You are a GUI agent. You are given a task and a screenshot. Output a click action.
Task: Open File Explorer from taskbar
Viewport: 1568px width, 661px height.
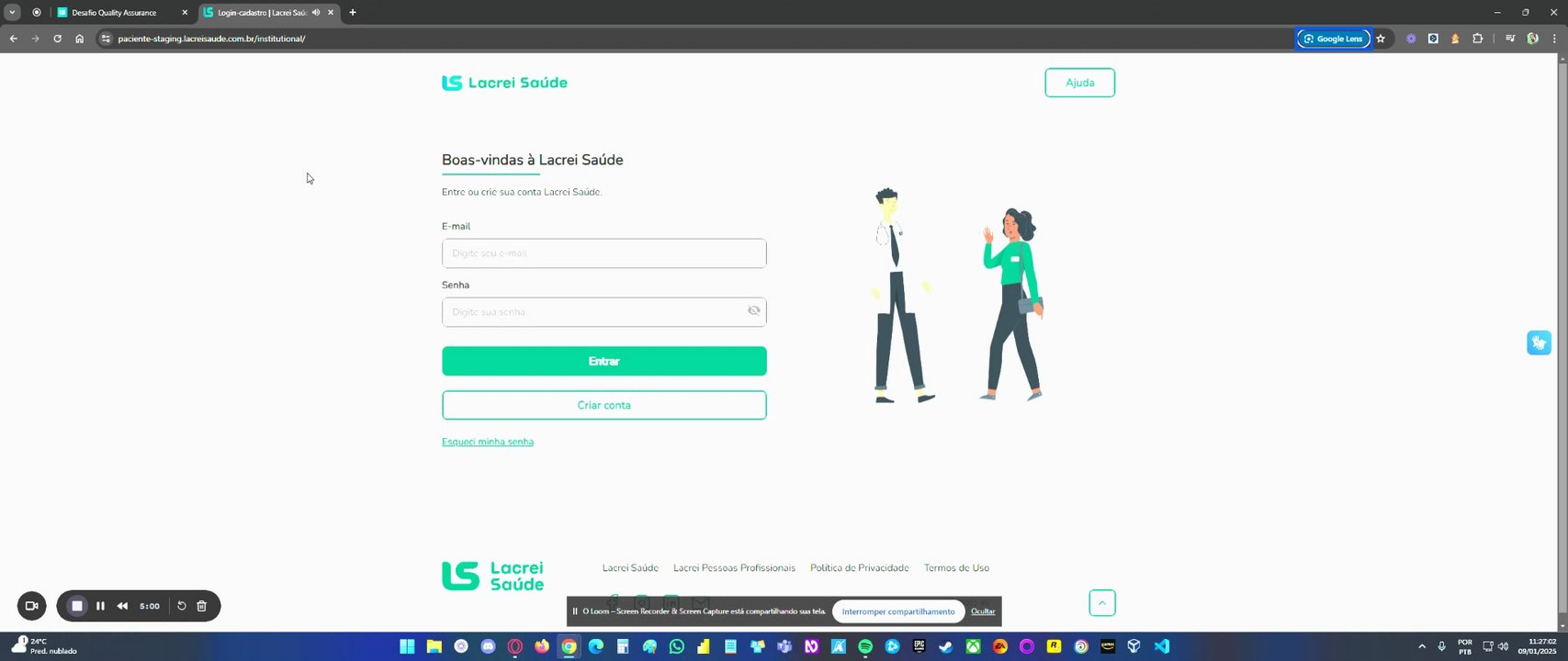[x=434, y=646]
